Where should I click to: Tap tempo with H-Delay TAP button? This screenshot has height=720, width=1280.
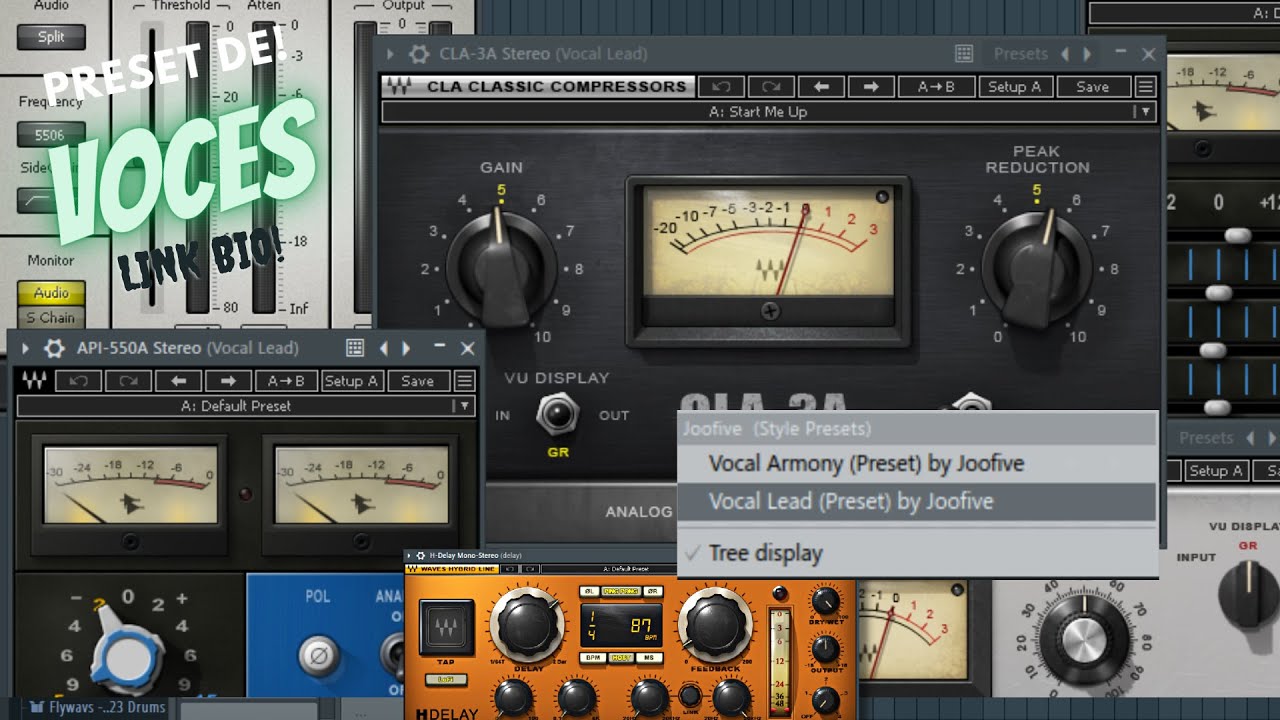(x=446, y=627)
